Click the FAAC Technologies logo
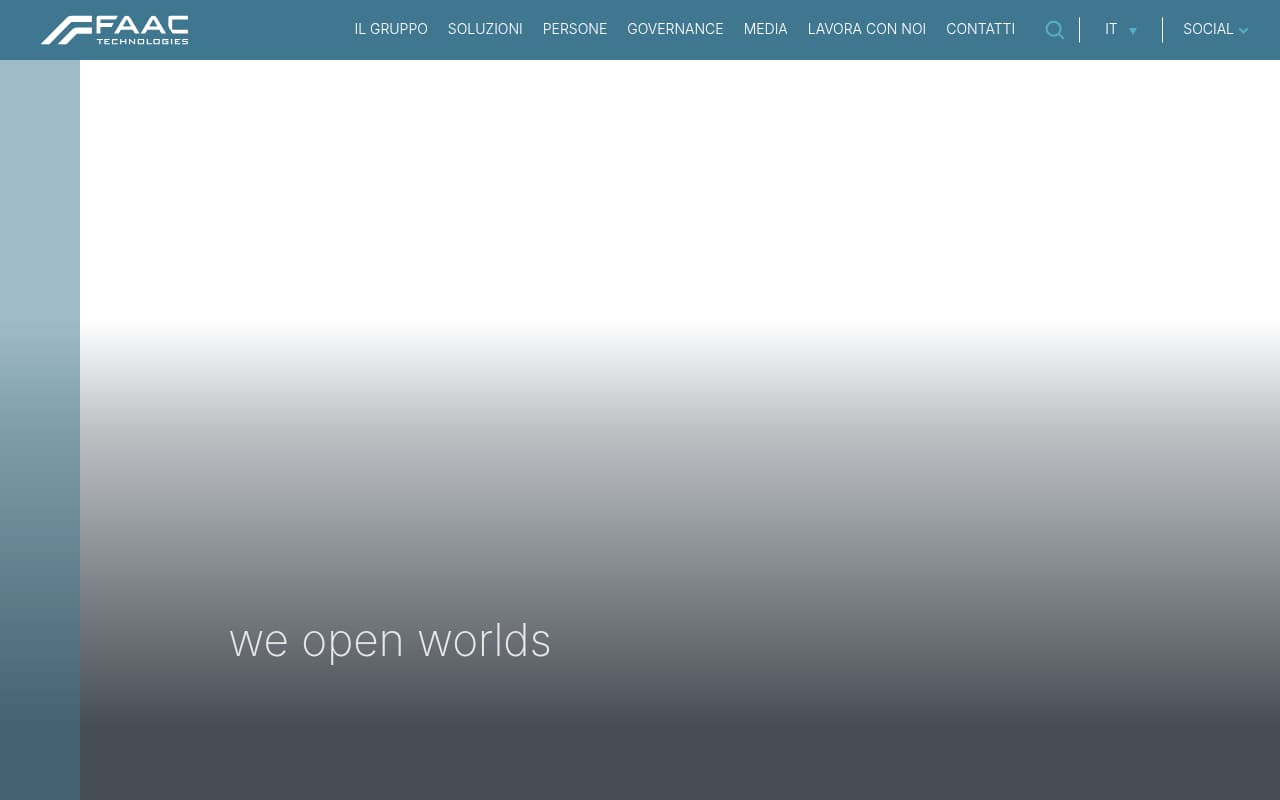1280x800 pixels. tap(115, 30)
